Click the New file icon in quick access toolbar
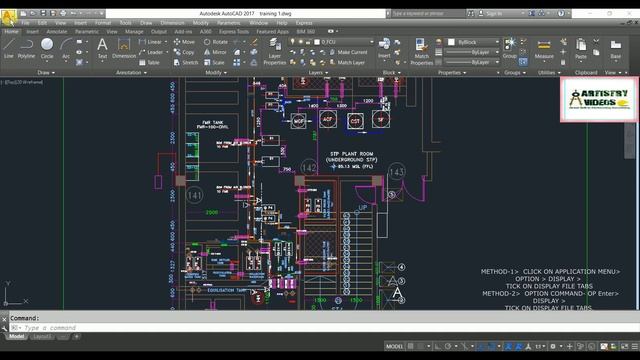The width and height of the screenshot is (640, 360). [23, 13]
